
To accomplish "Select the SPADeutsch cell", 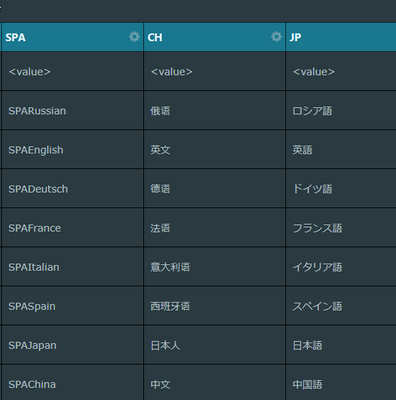I will 72,189.
